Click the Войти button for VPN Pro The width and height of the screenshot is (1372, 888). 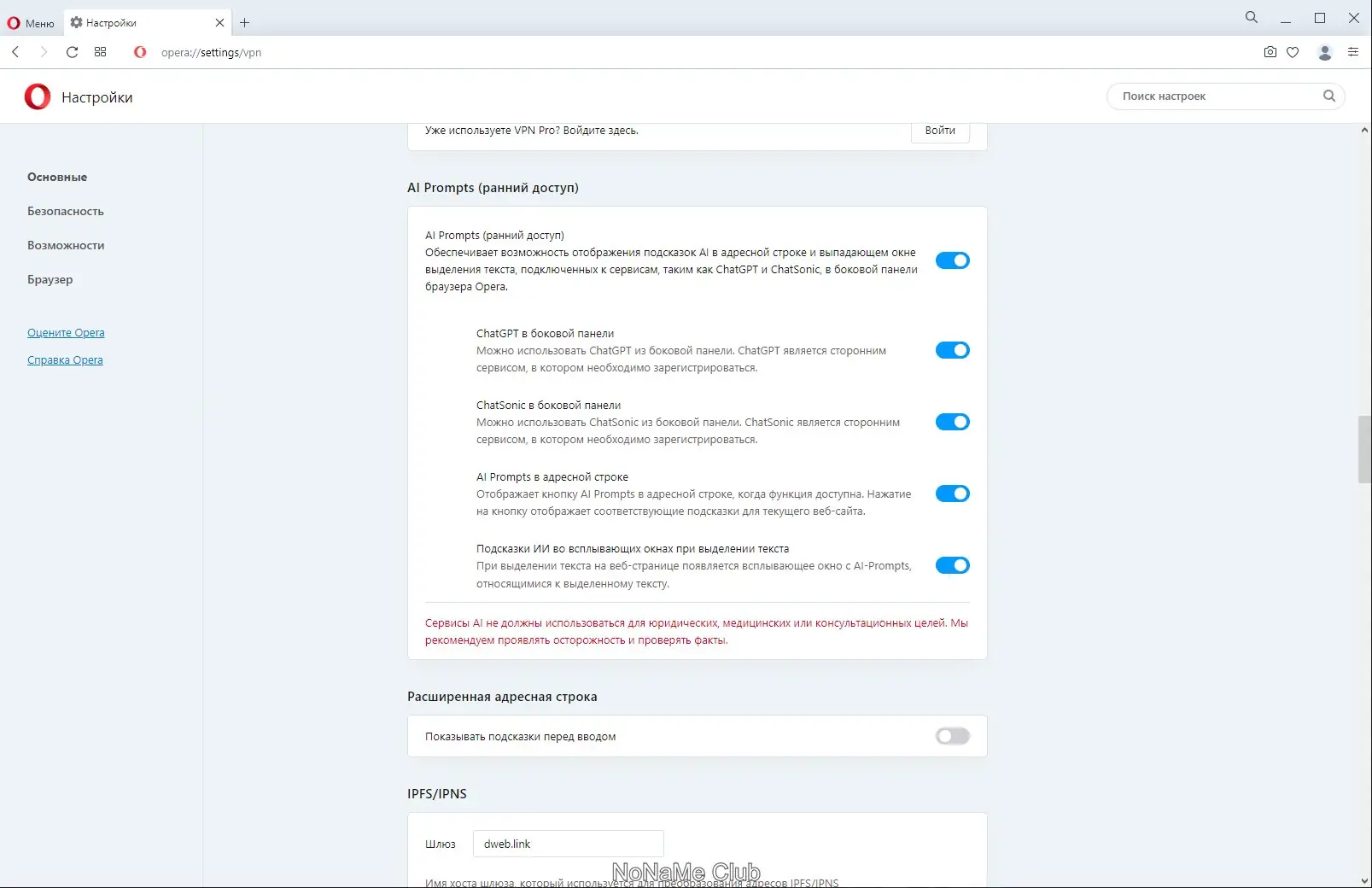point(939,131)
